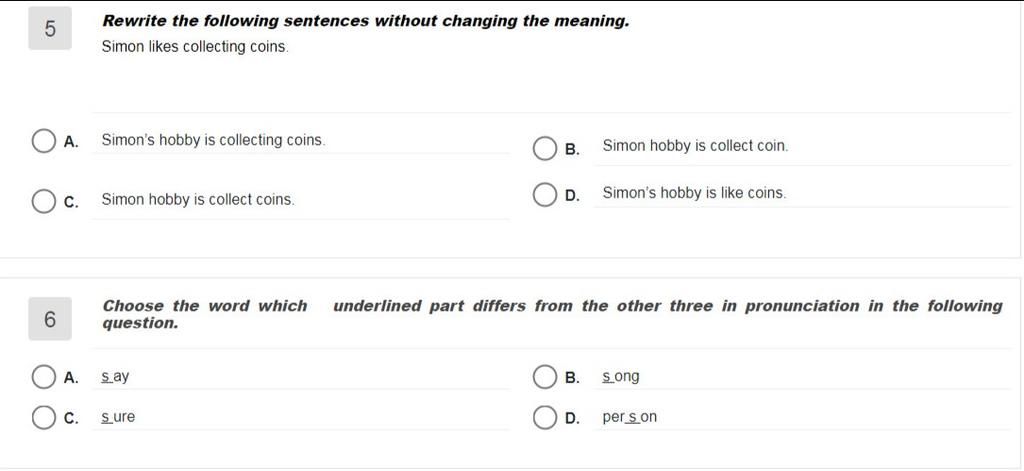Viewport: 1024px width, 471px height.
Task: Click answer text "Simon hobby is collect coins."
Action: click(x=198, y=199)
